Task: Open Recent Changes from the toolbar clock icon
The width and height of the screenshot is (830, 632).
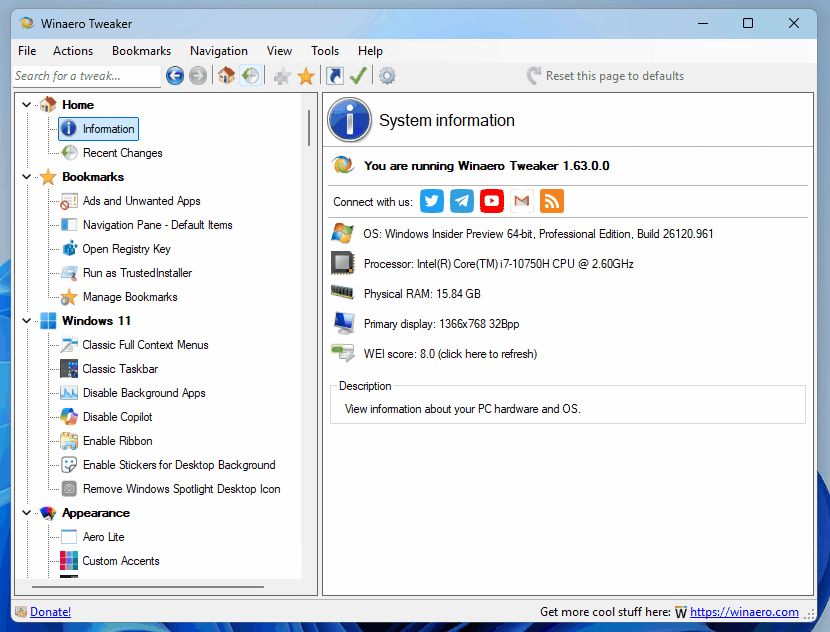Action: [250, 76]
